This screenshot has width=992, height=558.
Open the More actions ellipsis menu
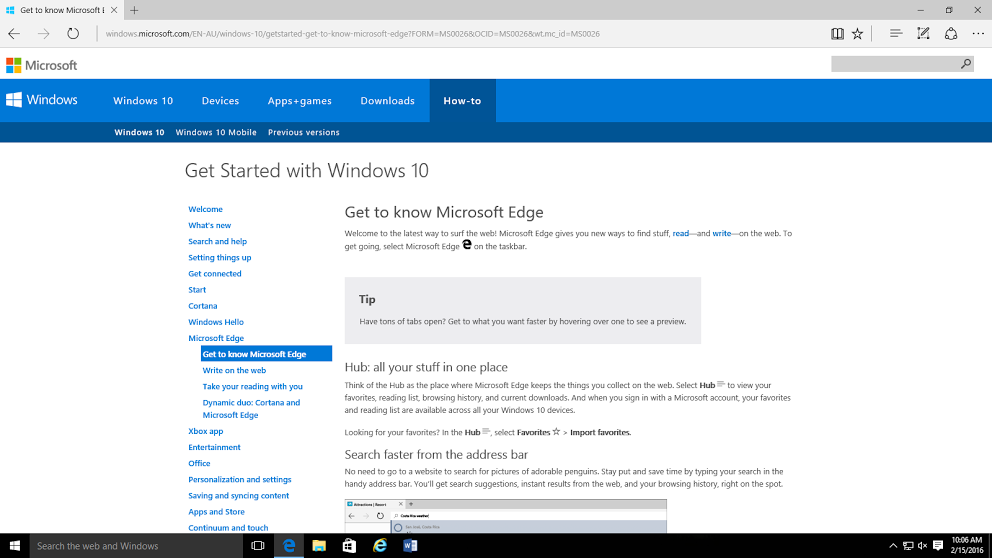[x=977, y=33]
